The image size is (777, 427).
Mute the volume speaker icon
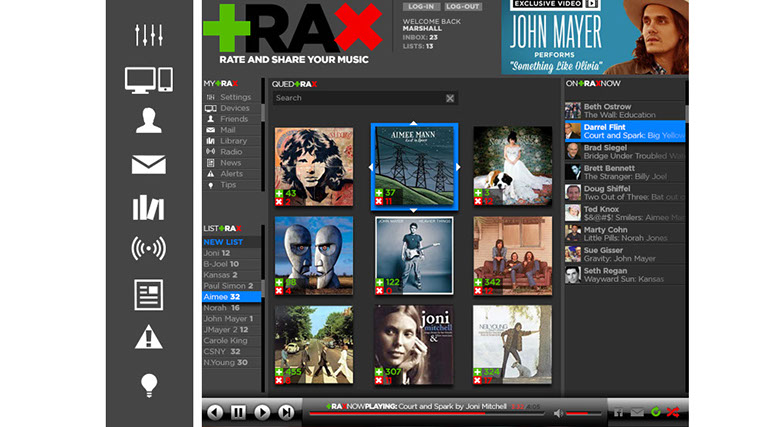click(558, 411)
